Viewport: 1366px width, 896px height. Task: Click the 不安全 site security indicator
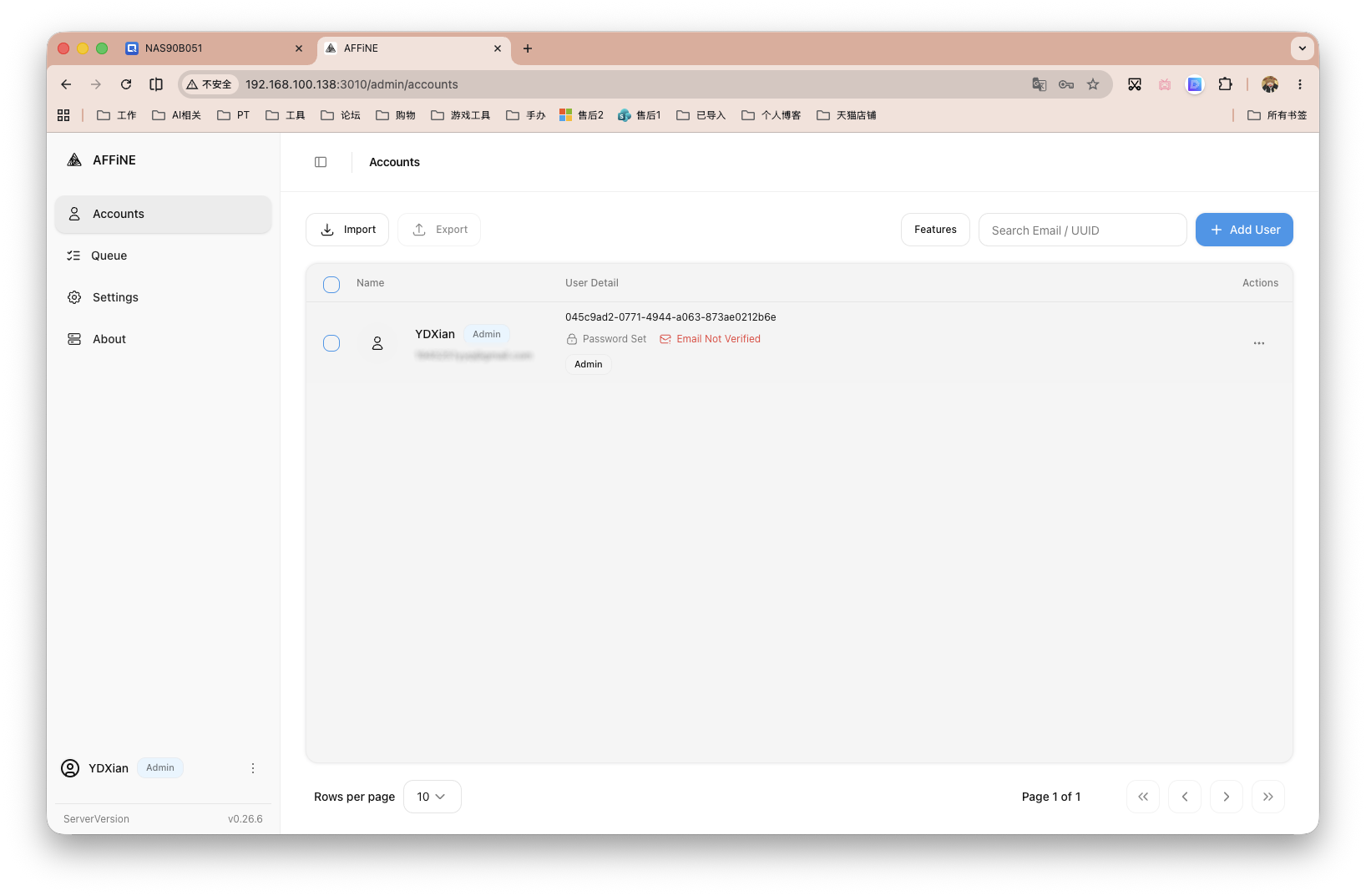pos(209,84)
